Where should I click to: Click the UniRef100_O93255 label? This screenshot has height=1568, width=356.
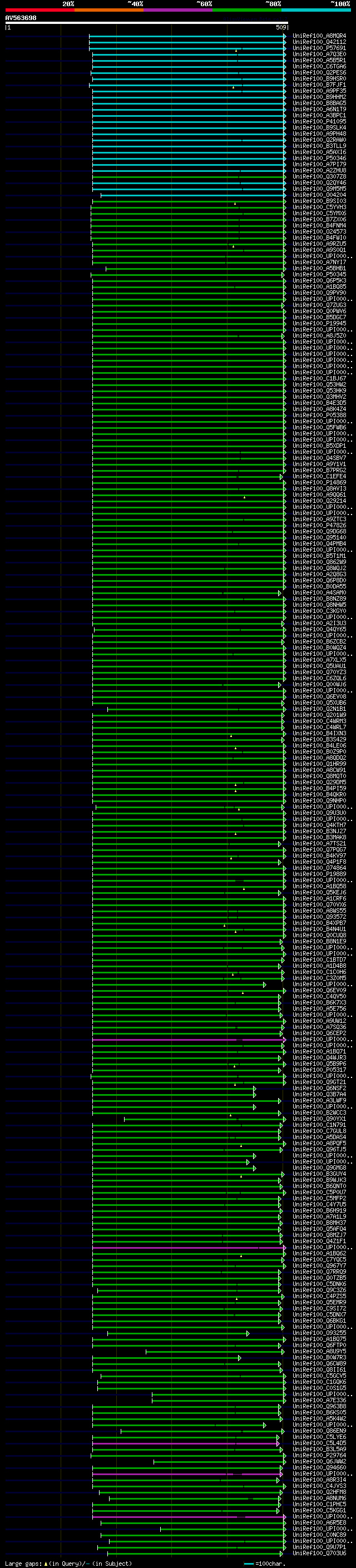(x=319, y=1333)
